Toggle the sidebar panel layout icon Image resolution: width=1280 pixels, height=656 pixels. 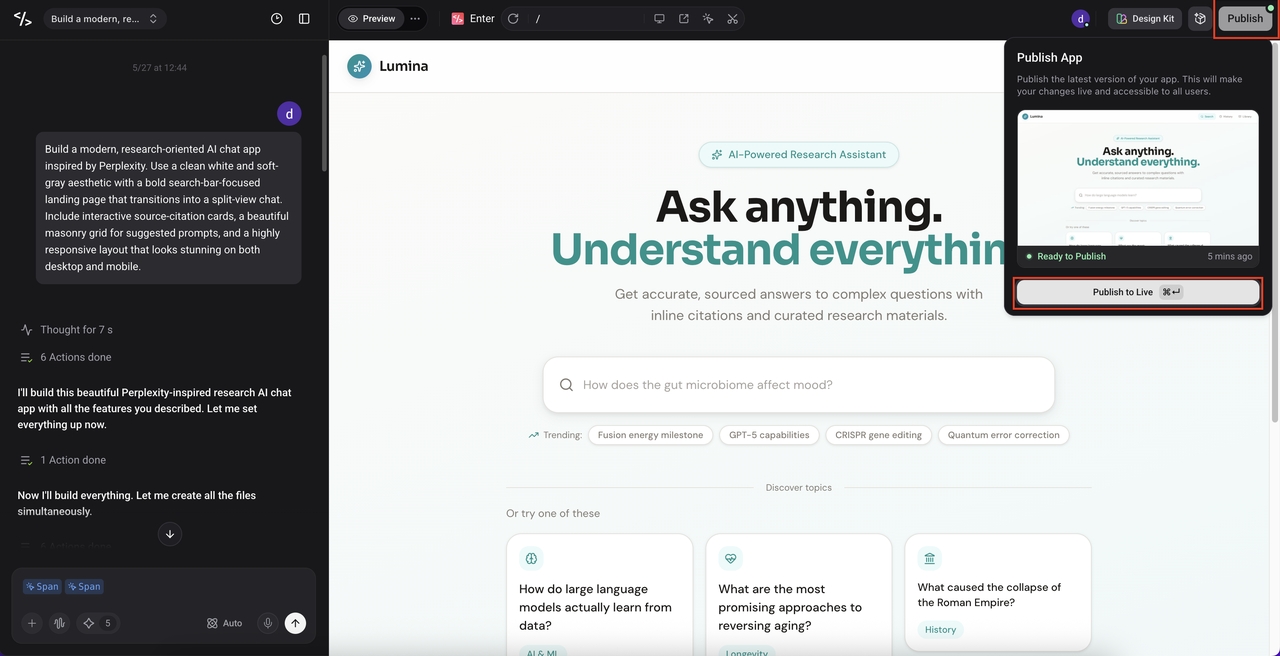click(x=304, y=19)
